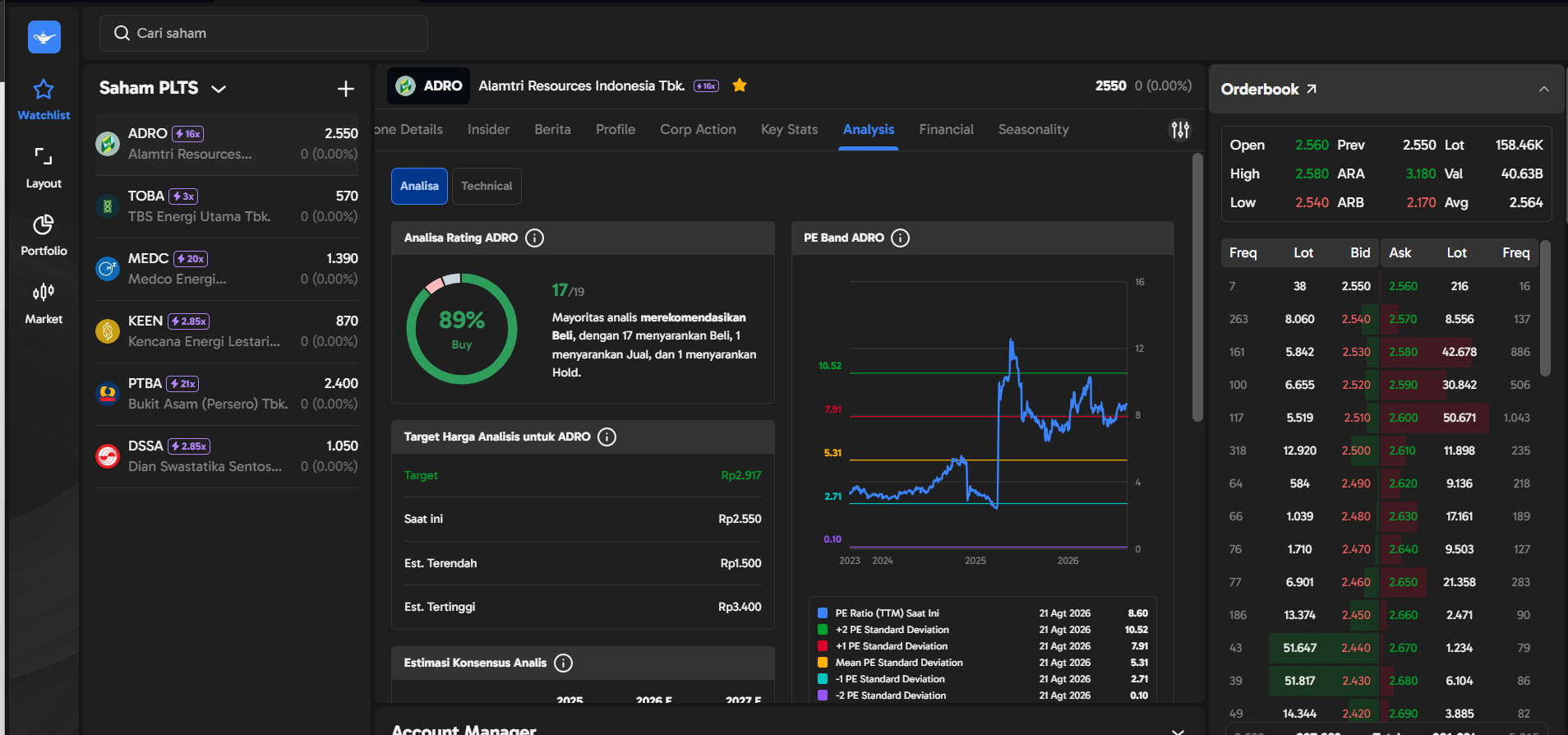Pop out the Orderbook with arrow icon
This screenshot has width=1568, height=735.
pos(1312,89)
